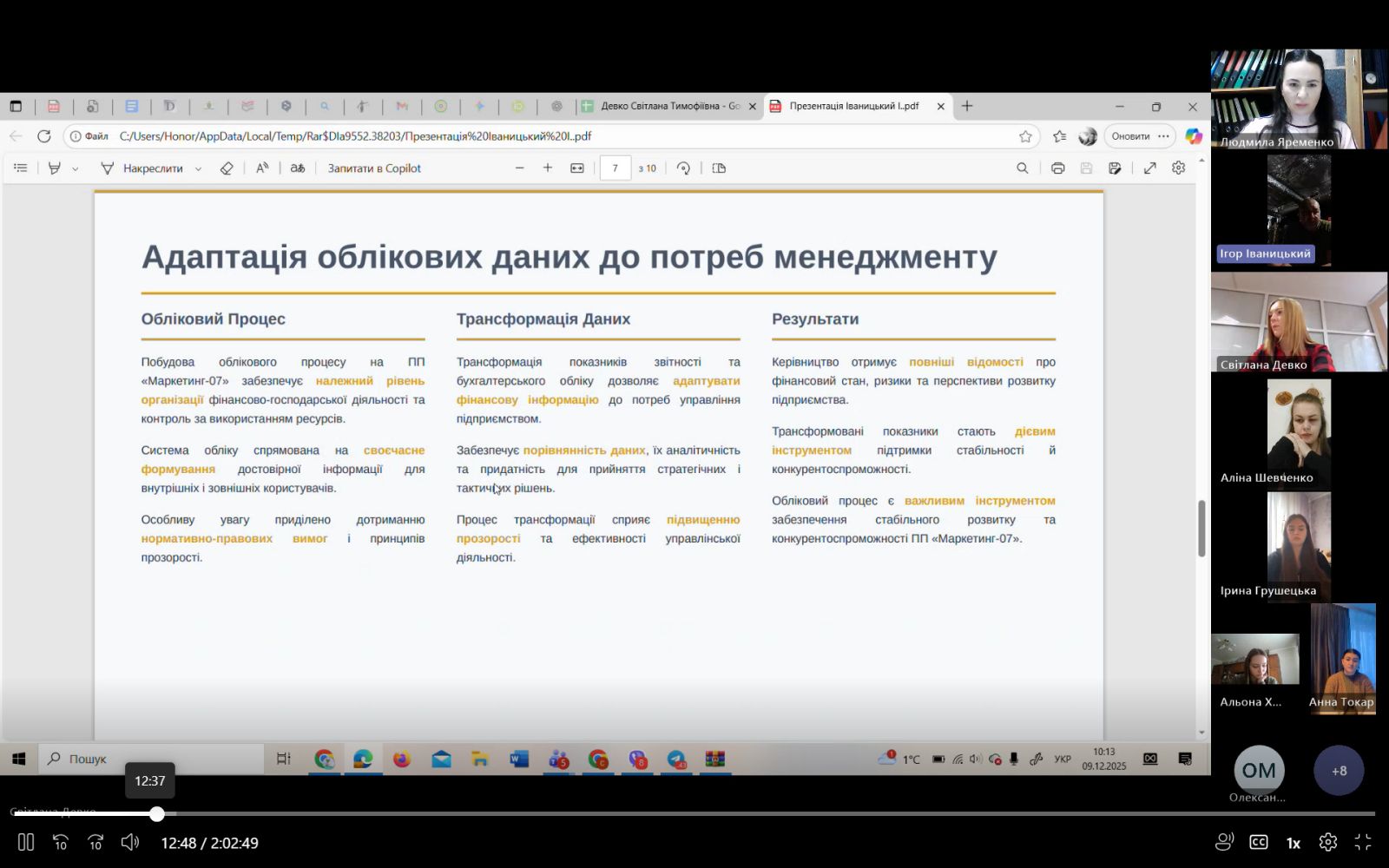Click the PDF search magnifier icon
The height and width of the screenshot is (868, 1389).
click(x=1022, y=168)
